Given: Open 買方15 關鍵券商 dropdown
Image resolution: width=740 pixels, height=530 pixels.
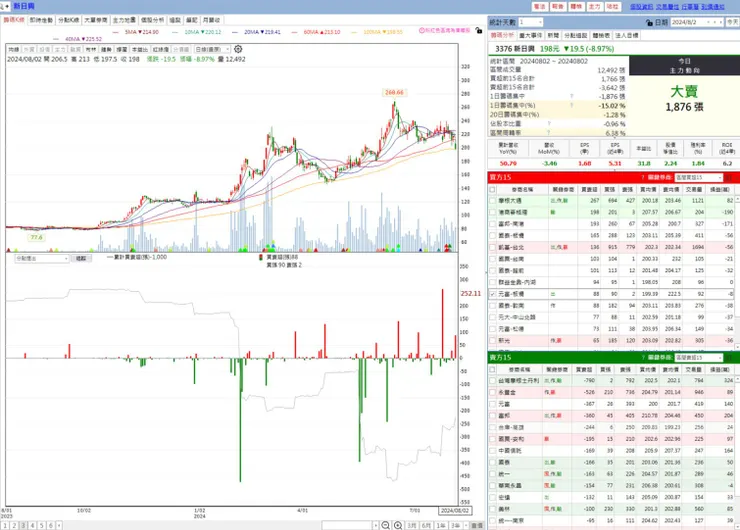Looking at the screenshot, I should pyautogui.click(x=698, y=177).
